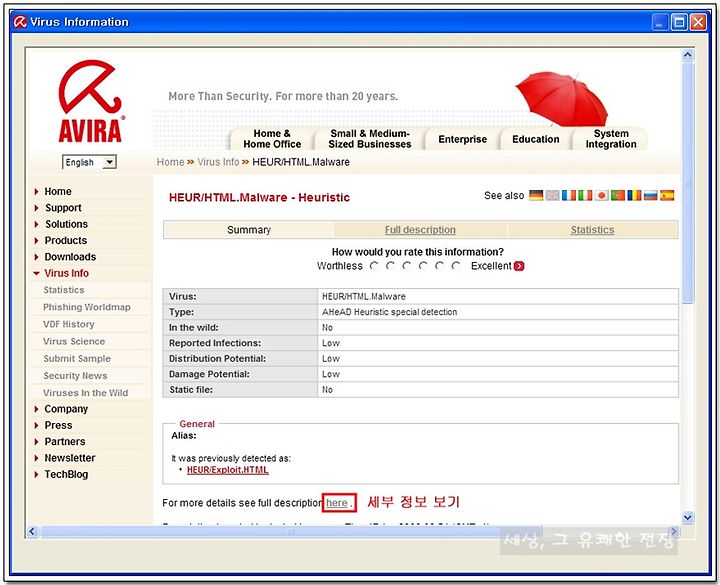The image size is (720, 585).
Task: Open the Education tab
Action: pyautogui.click(x=536, y=139)
